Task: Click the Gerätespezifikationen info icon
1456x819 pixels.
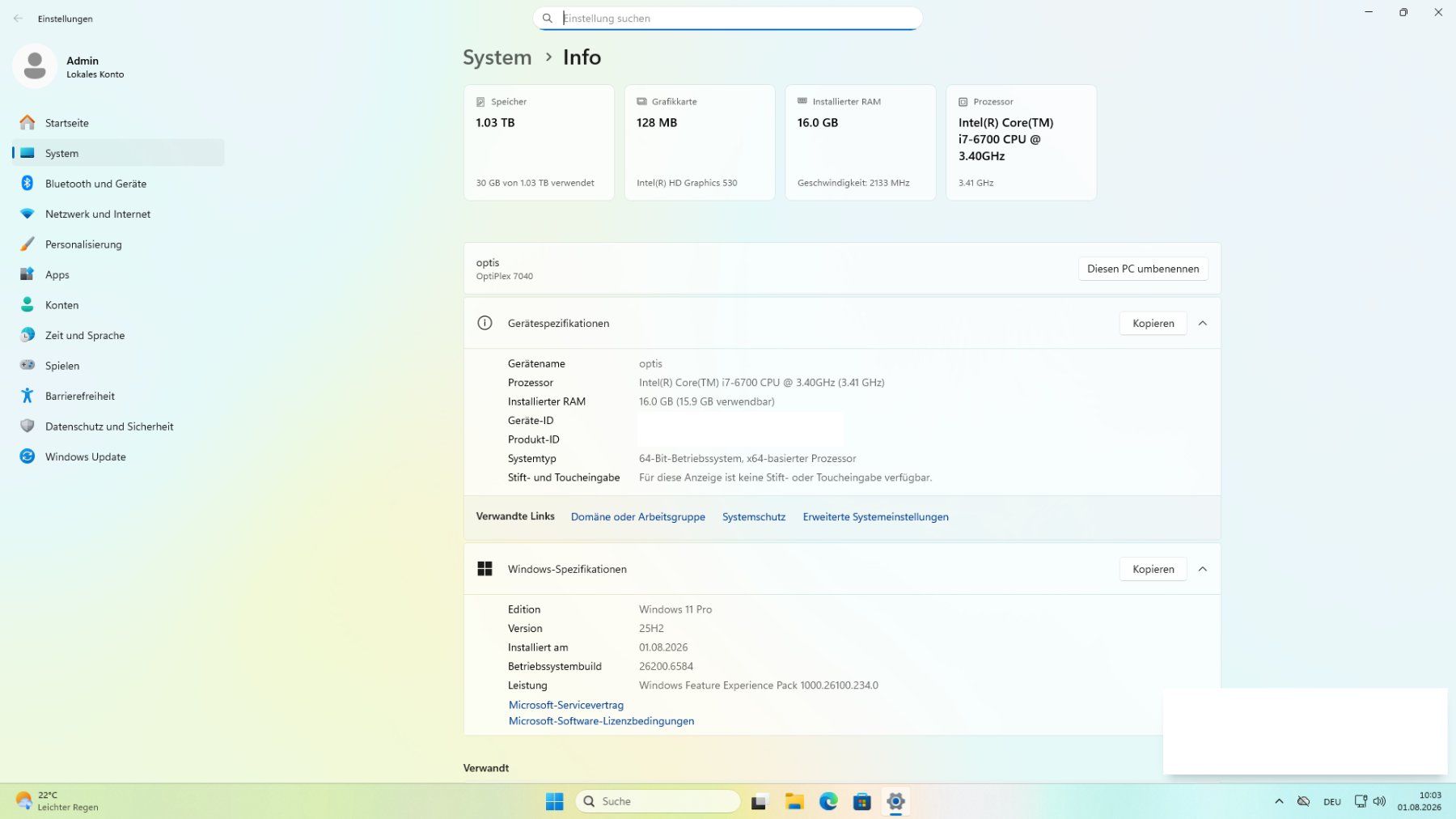Action: 485,323
